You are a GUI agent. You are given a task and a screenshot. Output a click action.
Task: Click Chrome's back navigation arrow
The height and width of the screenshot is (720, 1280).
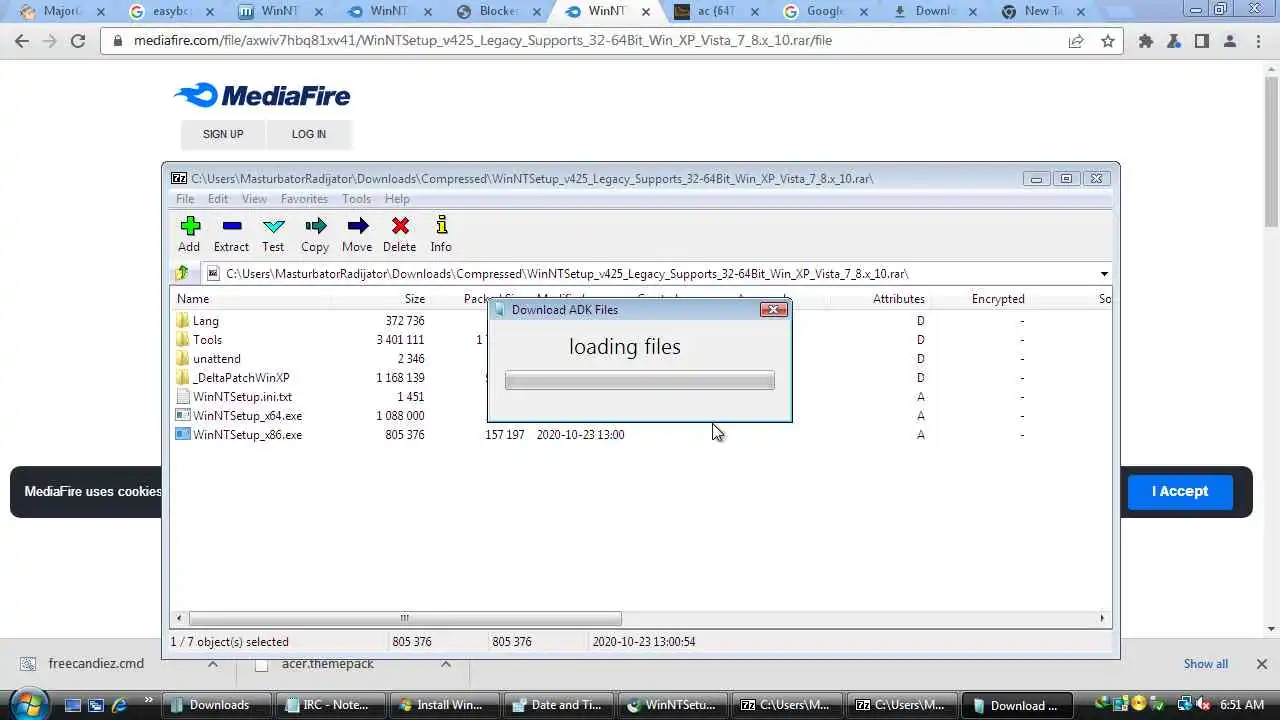tap(22, 41)
